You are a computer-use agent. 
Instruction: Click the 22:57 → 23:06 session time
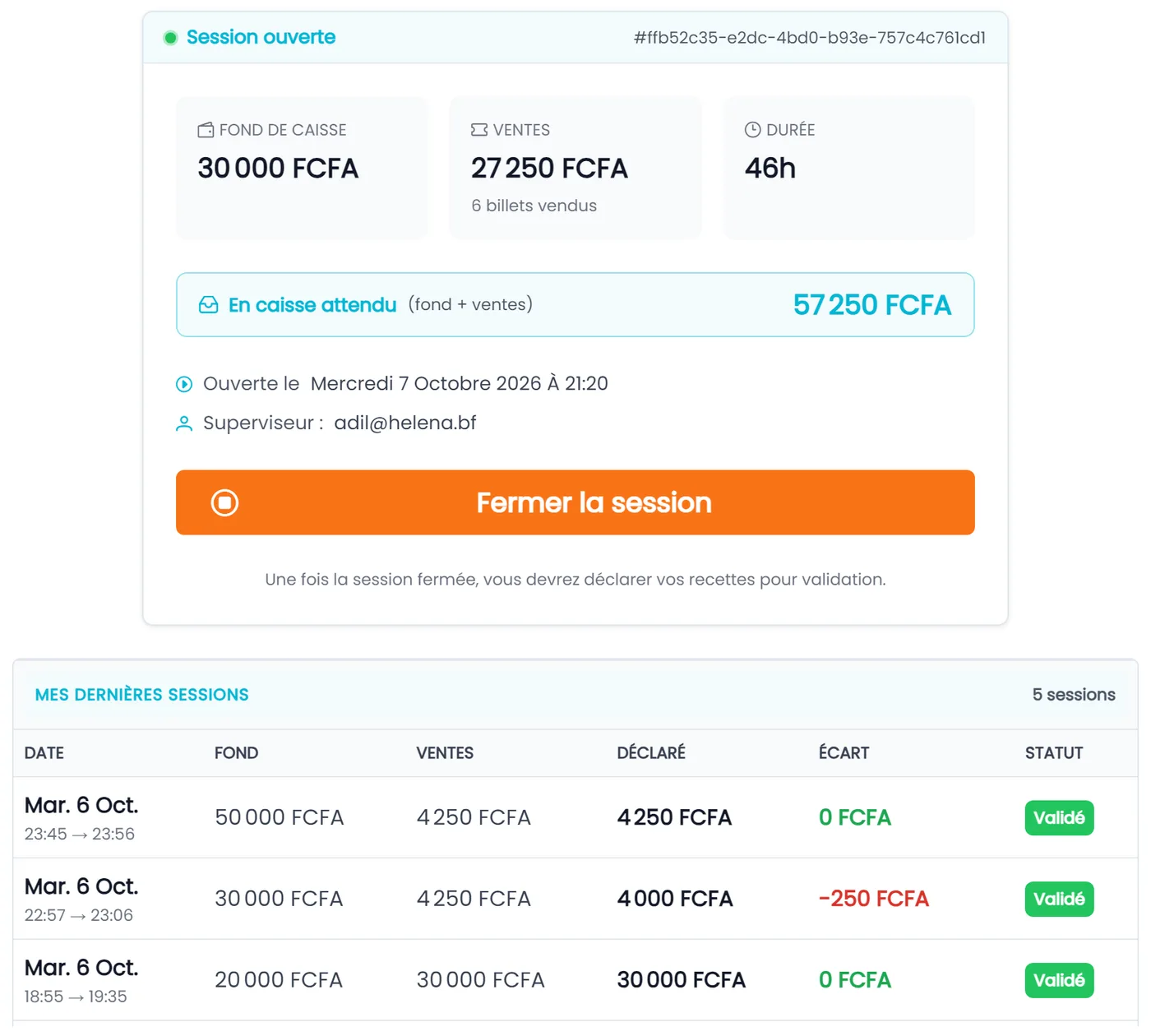click(x=79, y=916)
